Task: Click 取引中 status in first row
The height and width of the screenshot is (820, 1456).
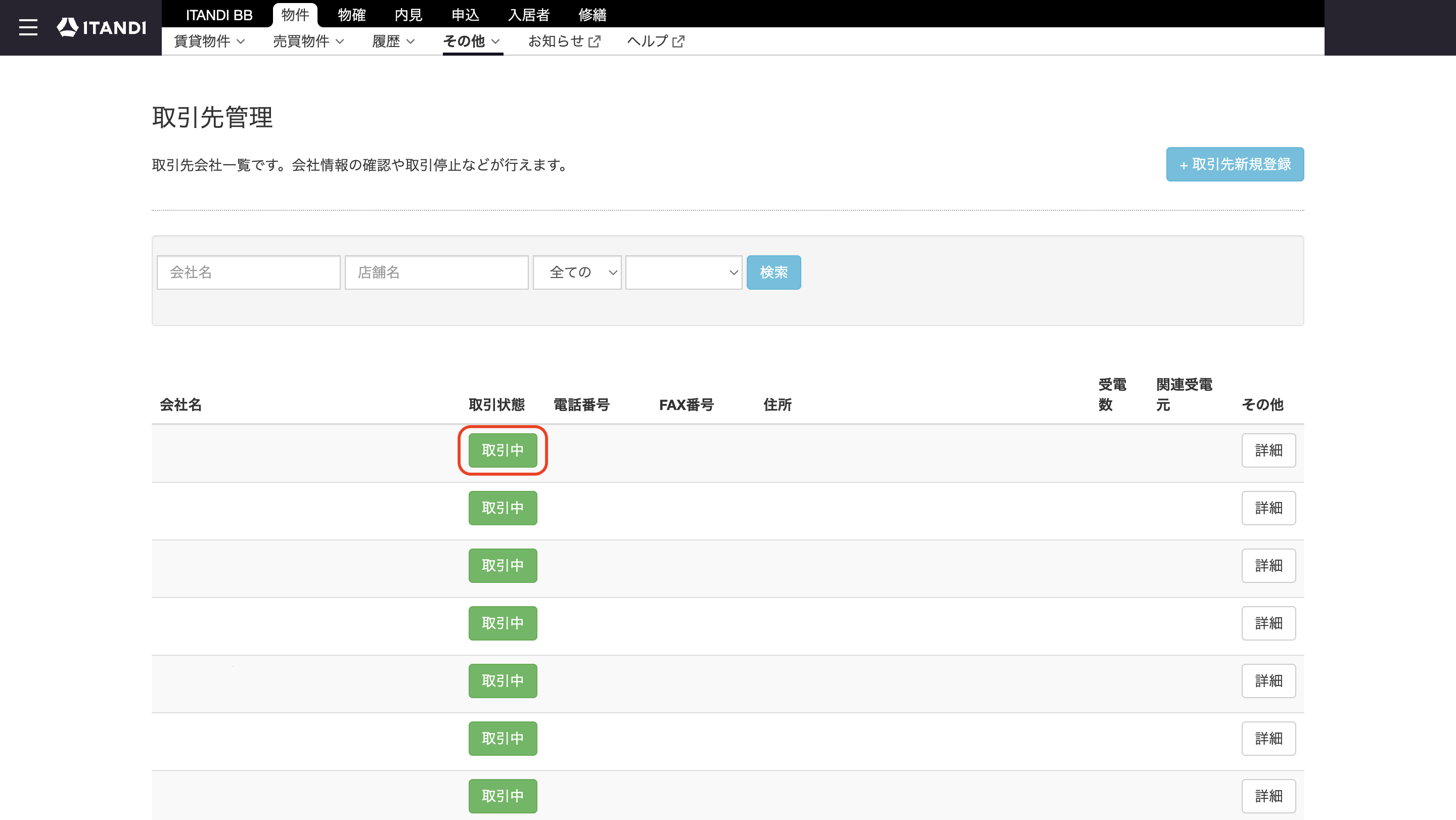Action: 503,450
